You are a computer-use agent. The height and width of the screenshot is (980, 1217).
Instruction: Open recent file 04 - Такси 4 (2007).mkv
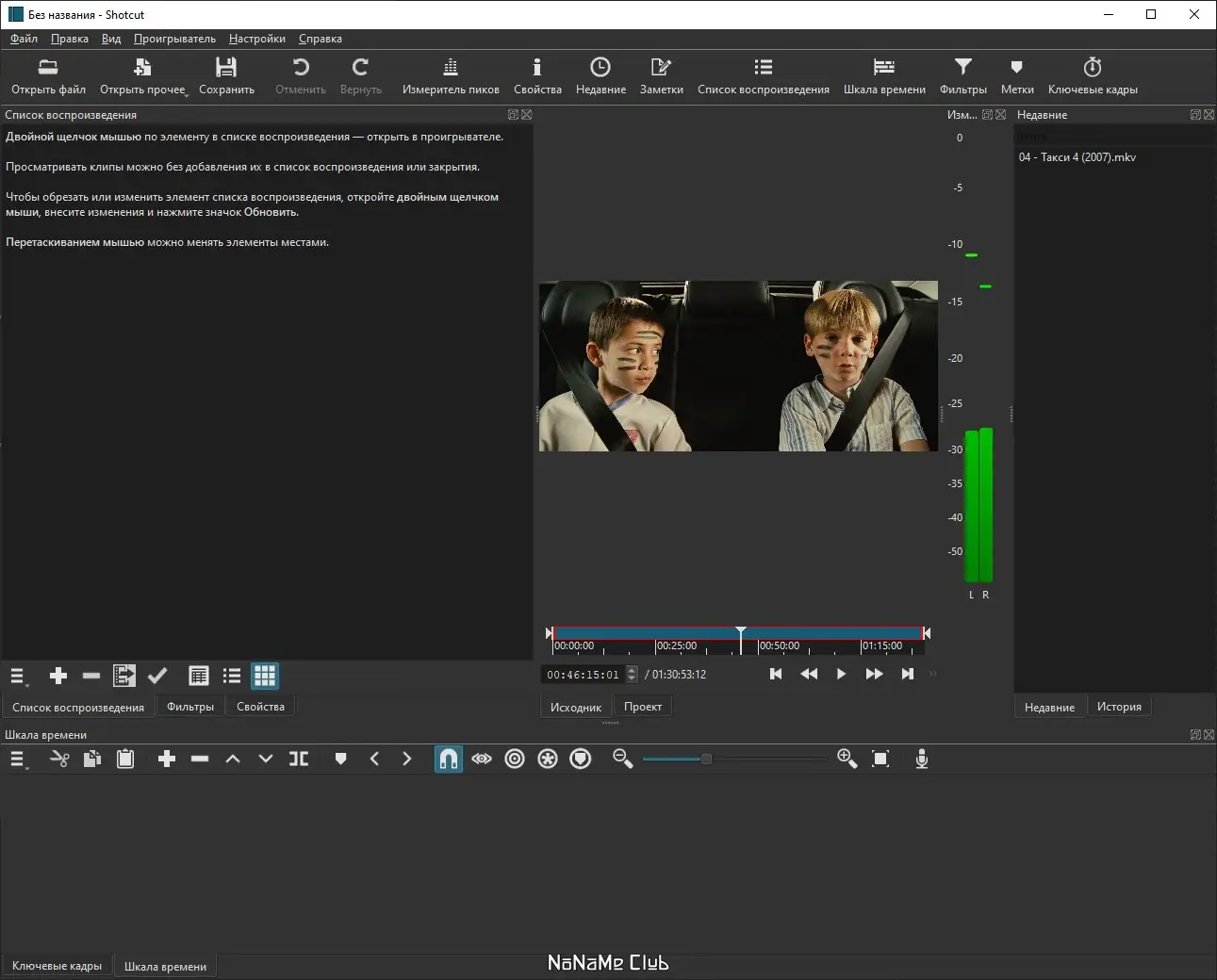1077,157
